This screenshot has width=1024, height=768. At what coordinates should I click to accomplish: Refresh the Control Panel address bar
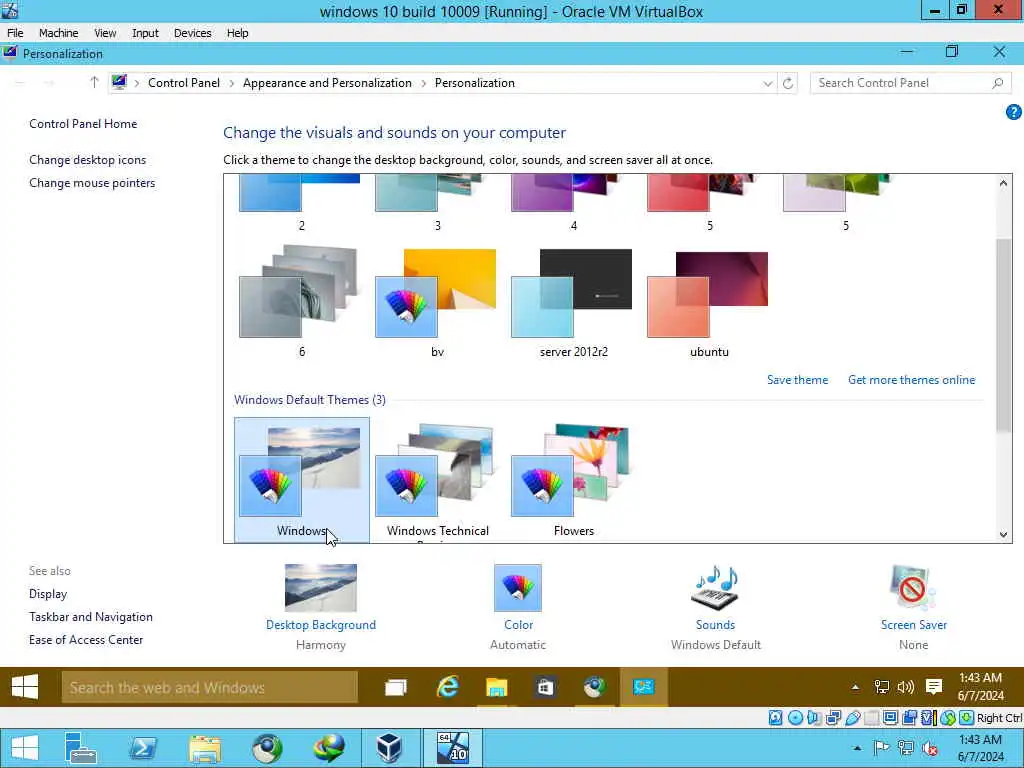(788, 83)
